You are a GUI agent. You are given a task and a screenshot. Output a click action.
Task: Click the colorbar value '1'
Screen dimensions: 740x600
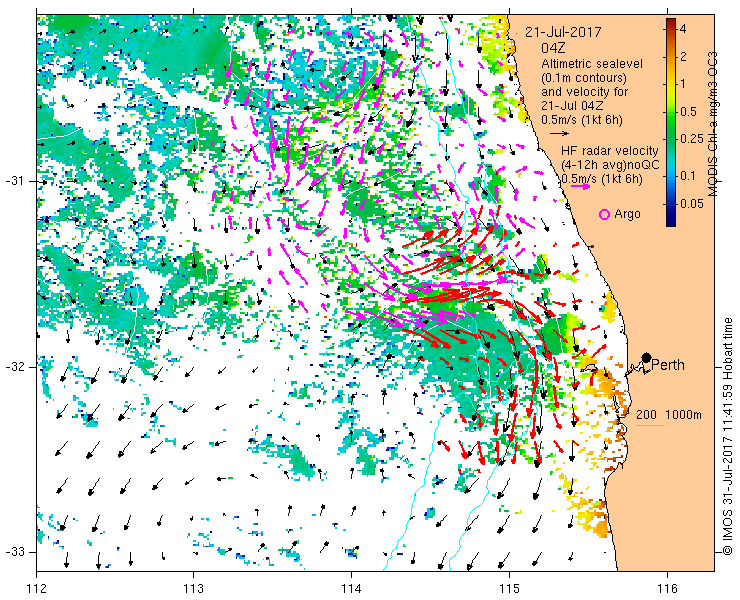(682, 84)
